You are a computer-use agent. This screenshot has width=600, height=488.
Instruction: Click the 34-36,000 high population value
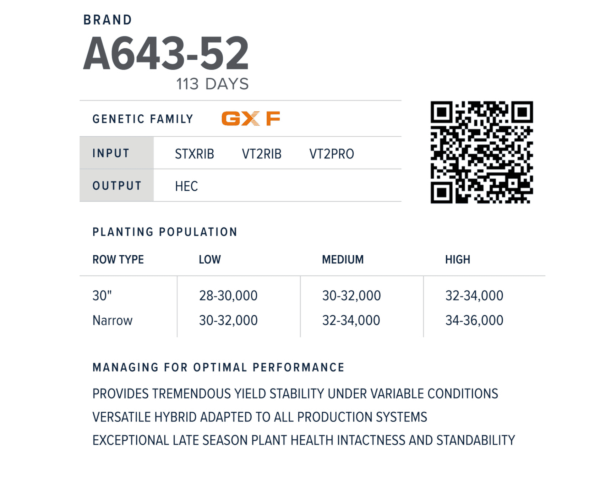[474, 320]
